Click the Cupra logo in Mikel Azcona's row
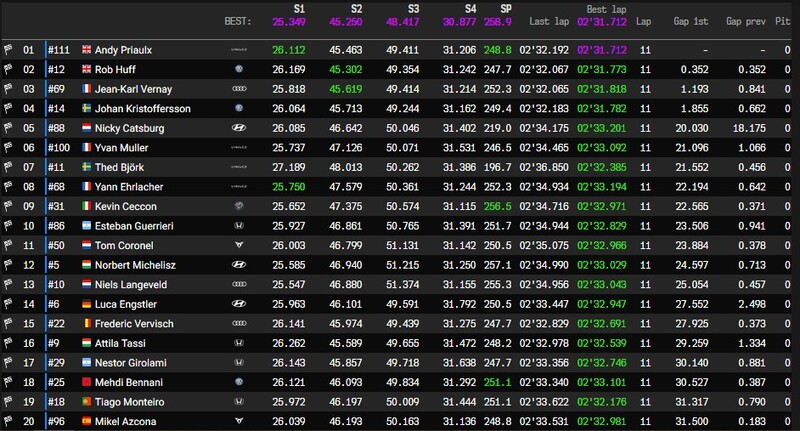 [x=239, y=421]
